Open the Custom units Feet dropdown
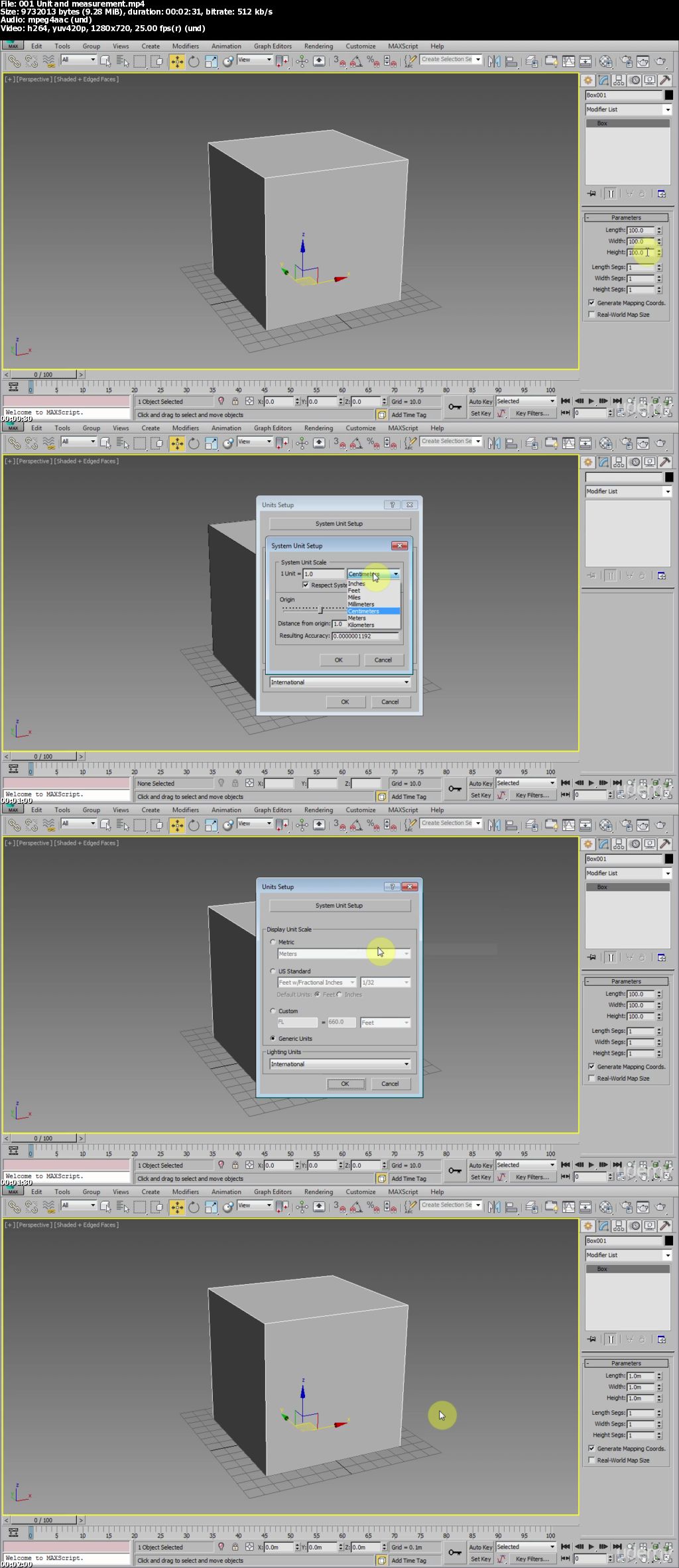The width and height of the screenshot is (679, 1568). point(385,1022)
